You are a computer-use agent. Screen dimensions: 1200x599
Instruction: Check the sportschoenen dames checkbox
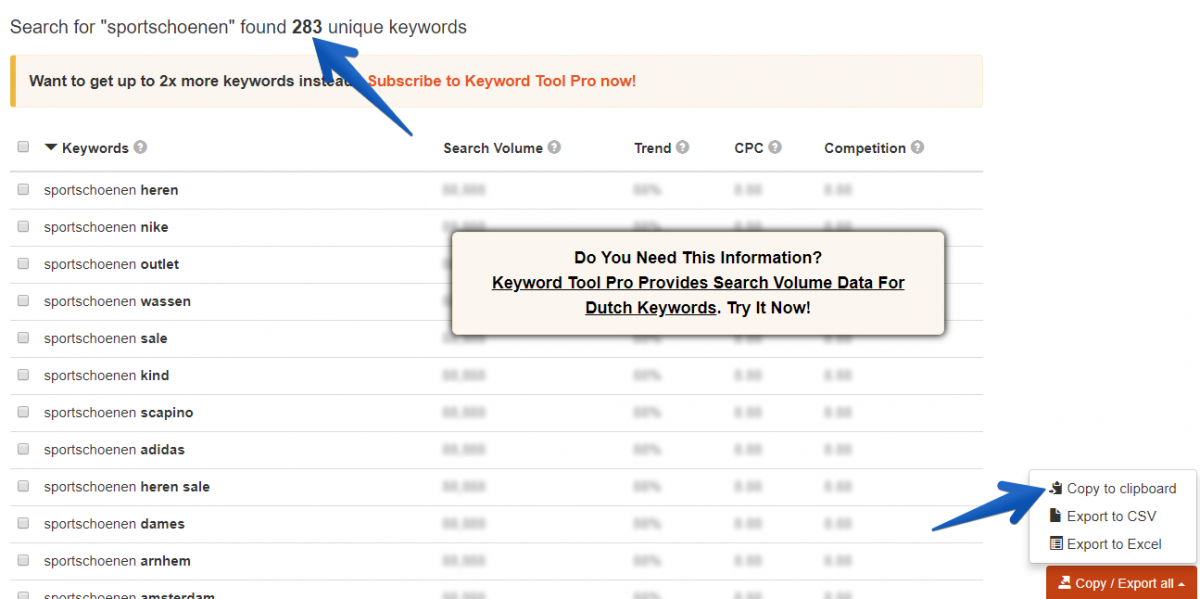click(x=22, y=523)
